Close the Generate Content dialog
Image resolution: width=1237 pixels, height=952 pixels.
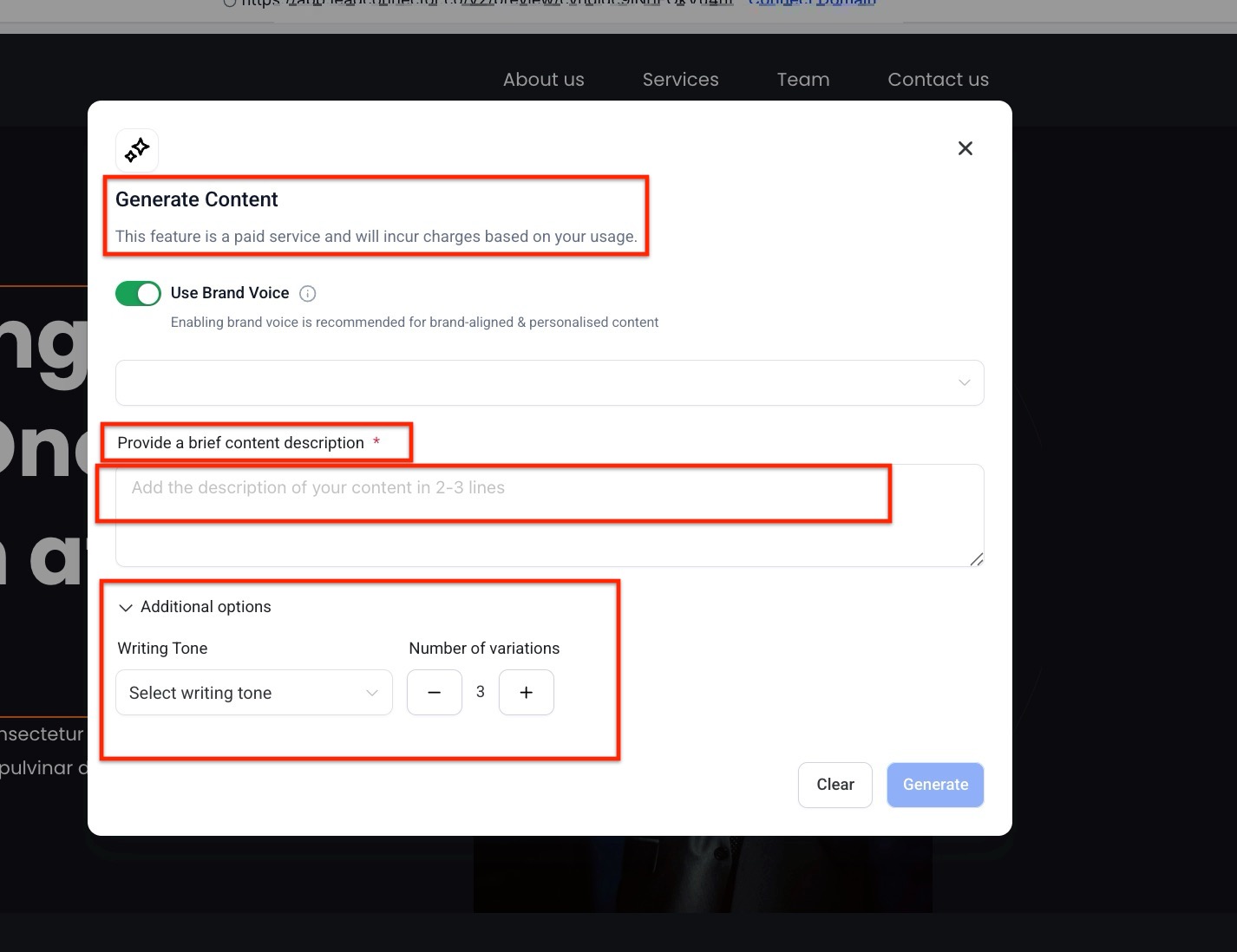coord(965,149)
